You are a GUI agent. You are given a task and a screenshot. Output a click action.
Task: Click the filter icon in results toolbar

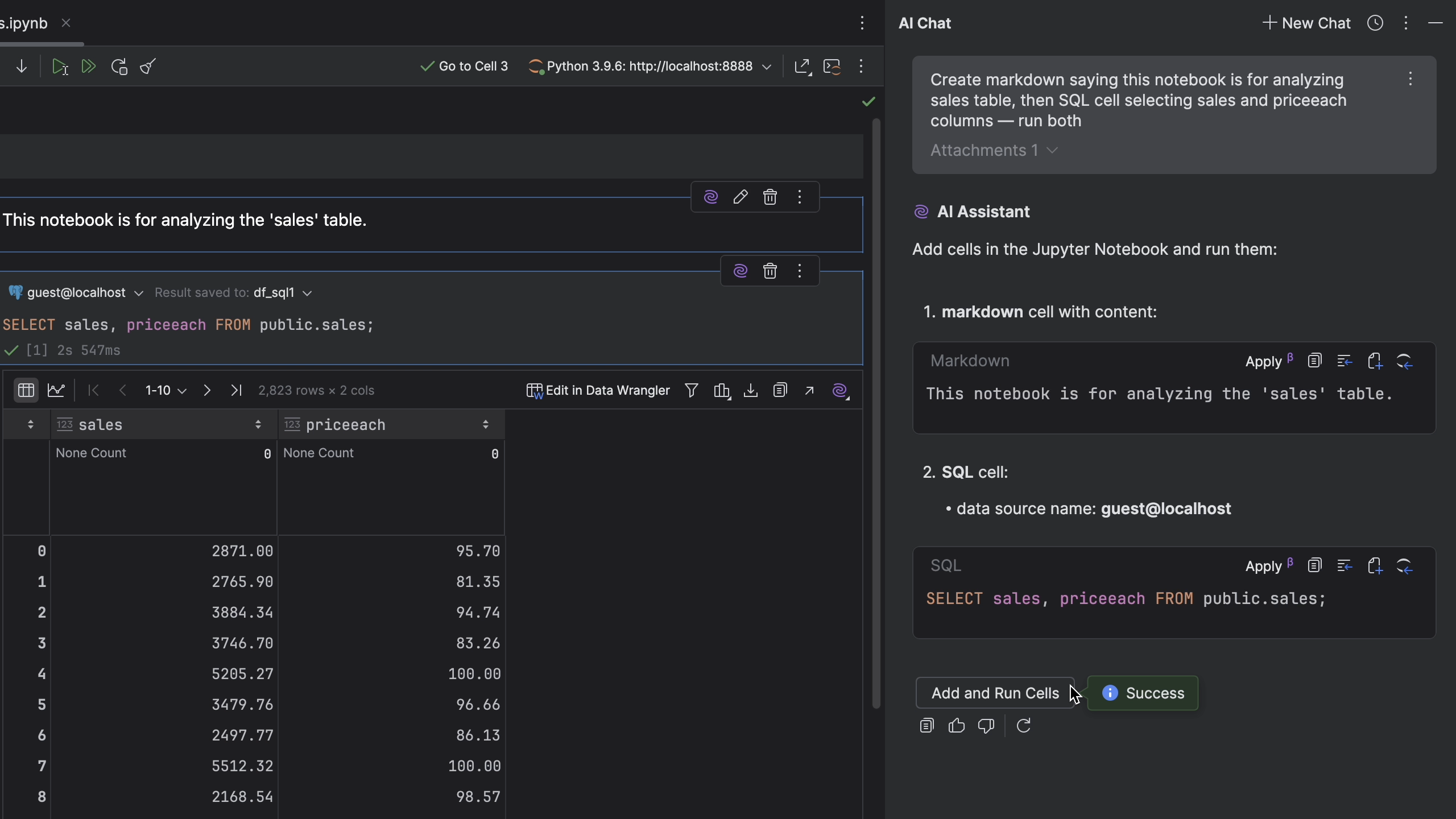[692, 390]
